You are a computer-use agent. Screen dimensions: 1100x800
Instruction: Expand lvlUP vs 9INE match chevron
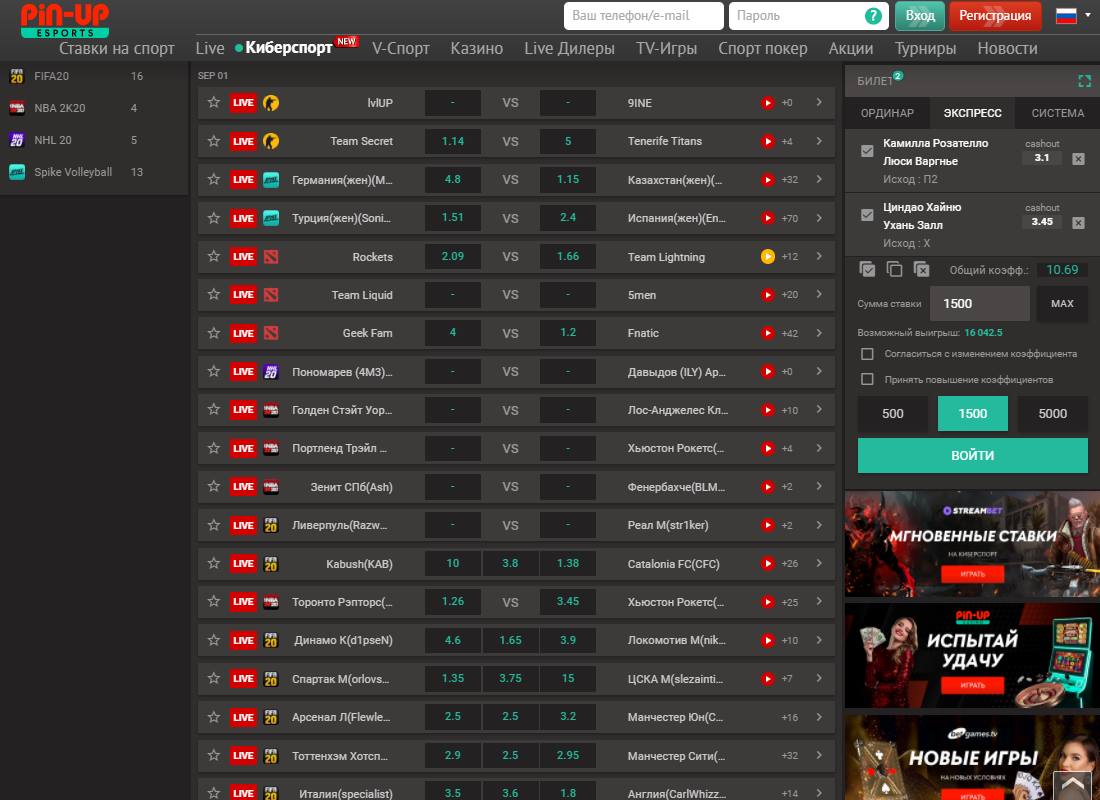[819, 102]
